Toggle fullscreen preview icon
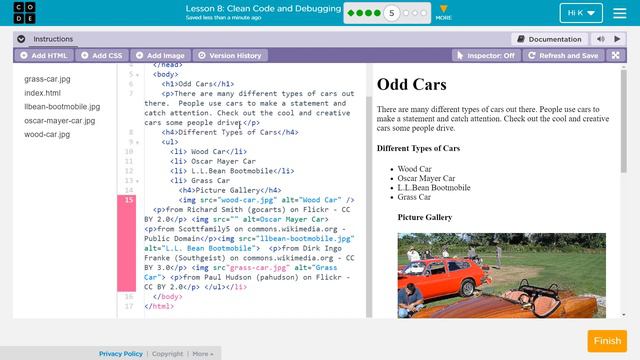Image resolution: width=640 pixels, height=360 pixels. tap(616, 56)
